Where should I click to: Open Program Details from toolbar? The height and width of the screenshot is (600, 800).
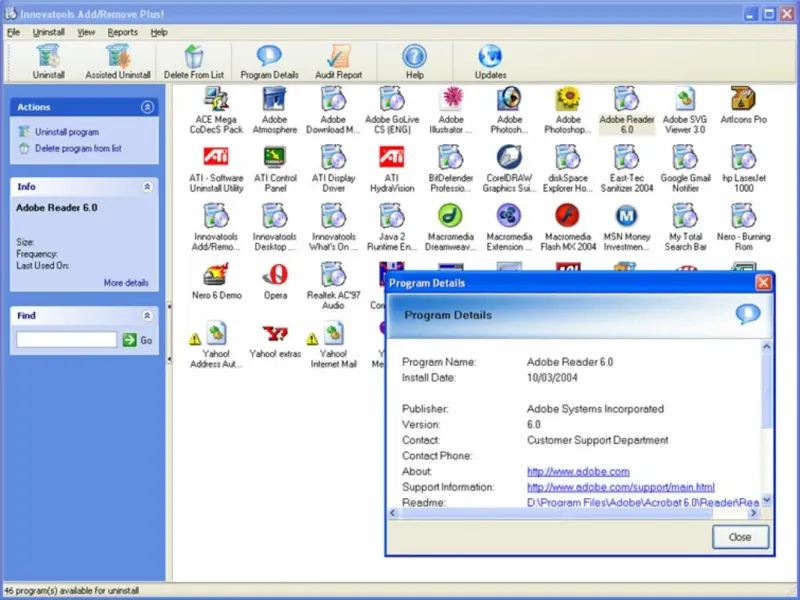pyautogui.click(x=269, y=62)
